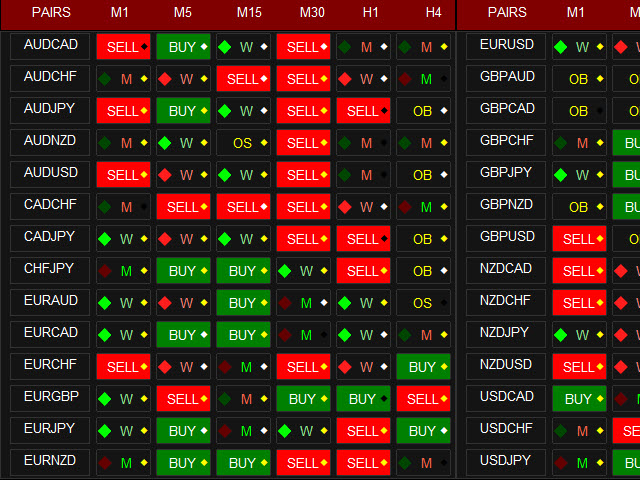Click dark red diamond in USDJPY M1 cell

point(560,462)
